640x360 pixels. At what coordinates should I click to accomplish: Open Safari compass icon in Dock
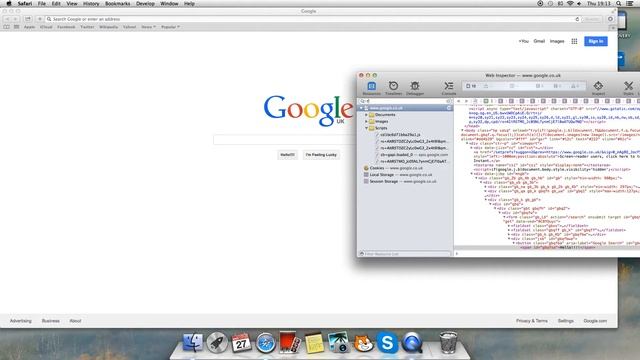click(266, 342)
